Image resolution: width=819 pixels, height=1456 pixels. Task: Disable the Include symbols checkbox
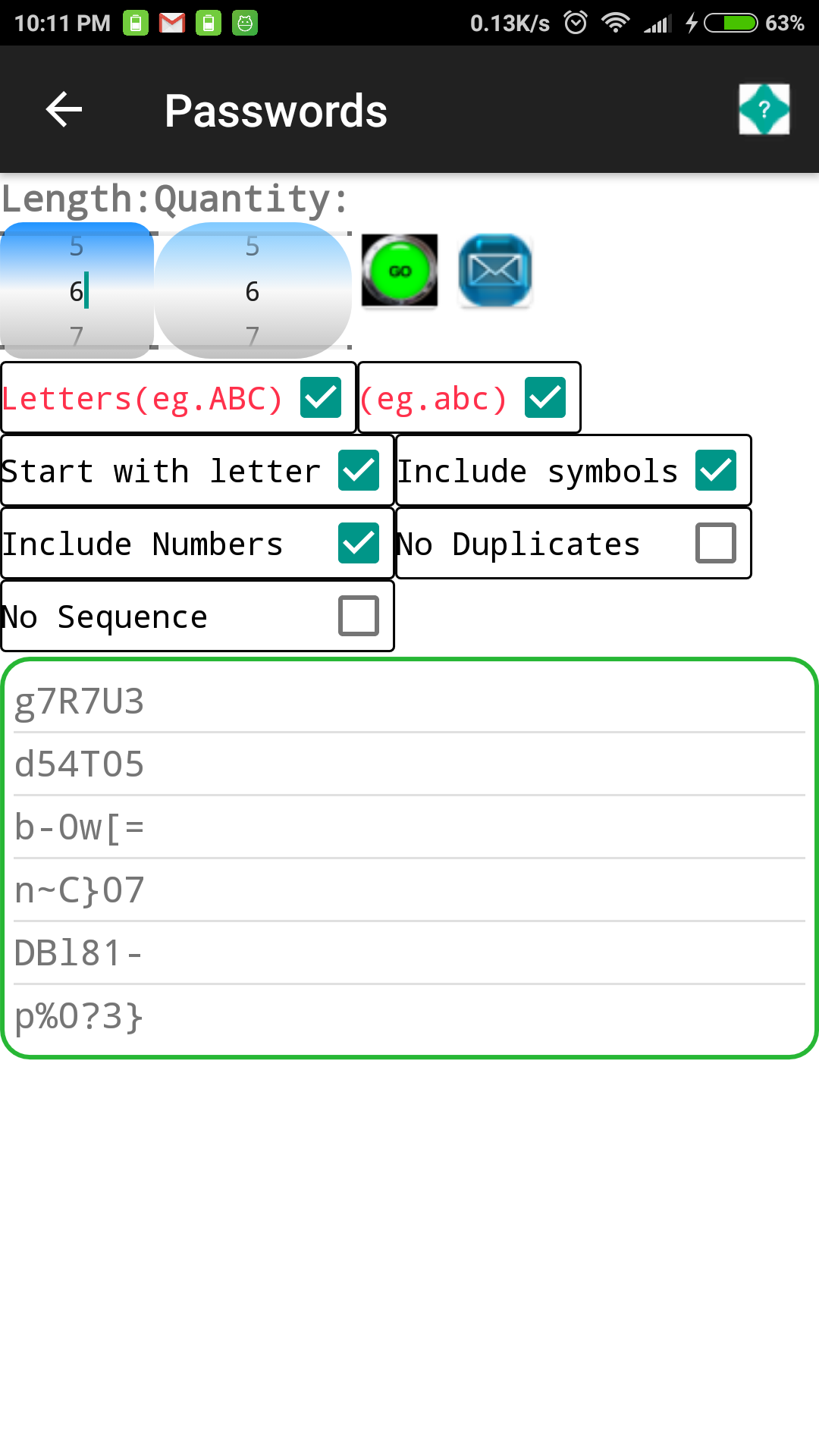[x=716, y=470]
